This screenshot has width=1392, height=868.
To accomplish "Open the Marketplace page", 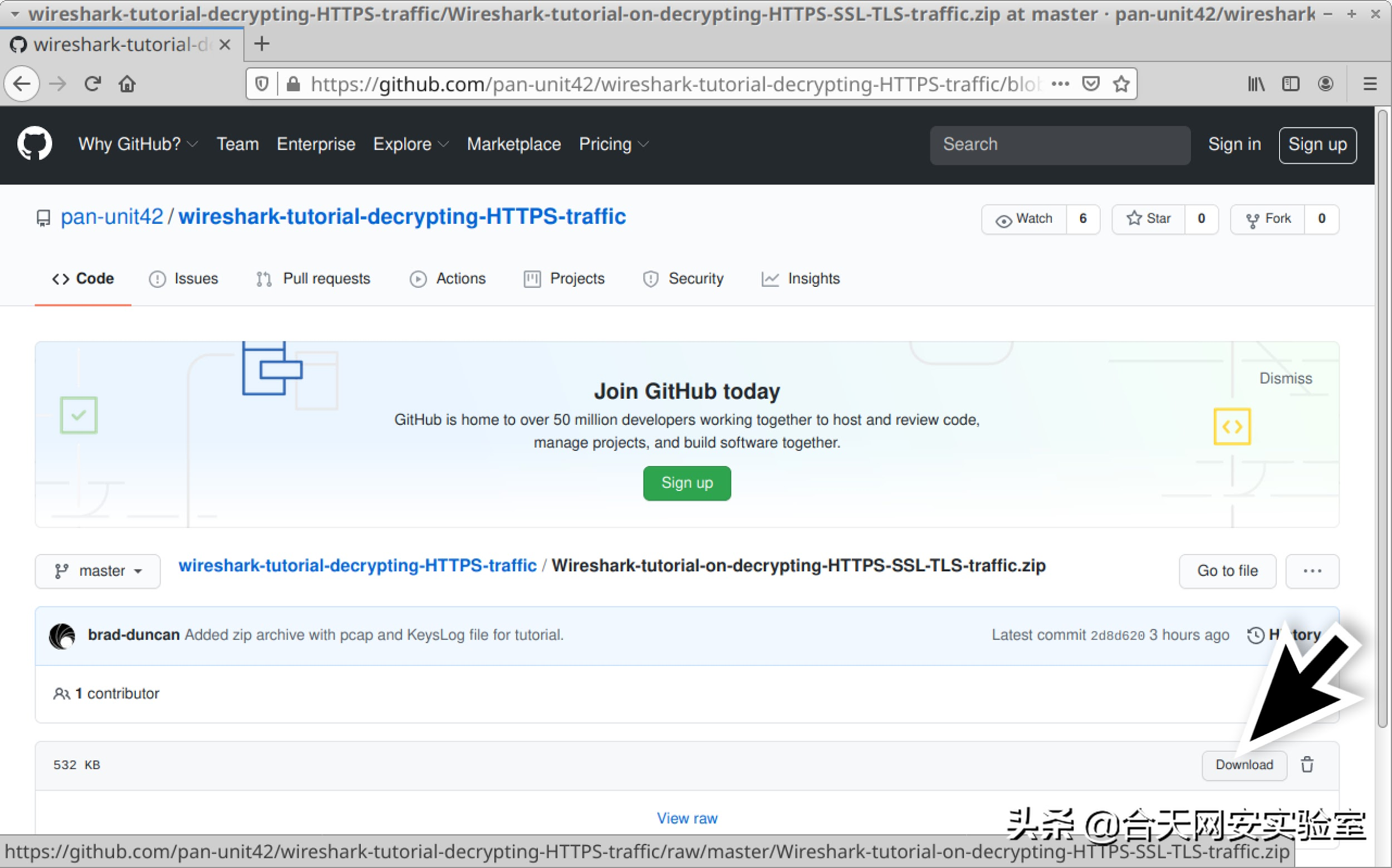I will tap(514, 144).
